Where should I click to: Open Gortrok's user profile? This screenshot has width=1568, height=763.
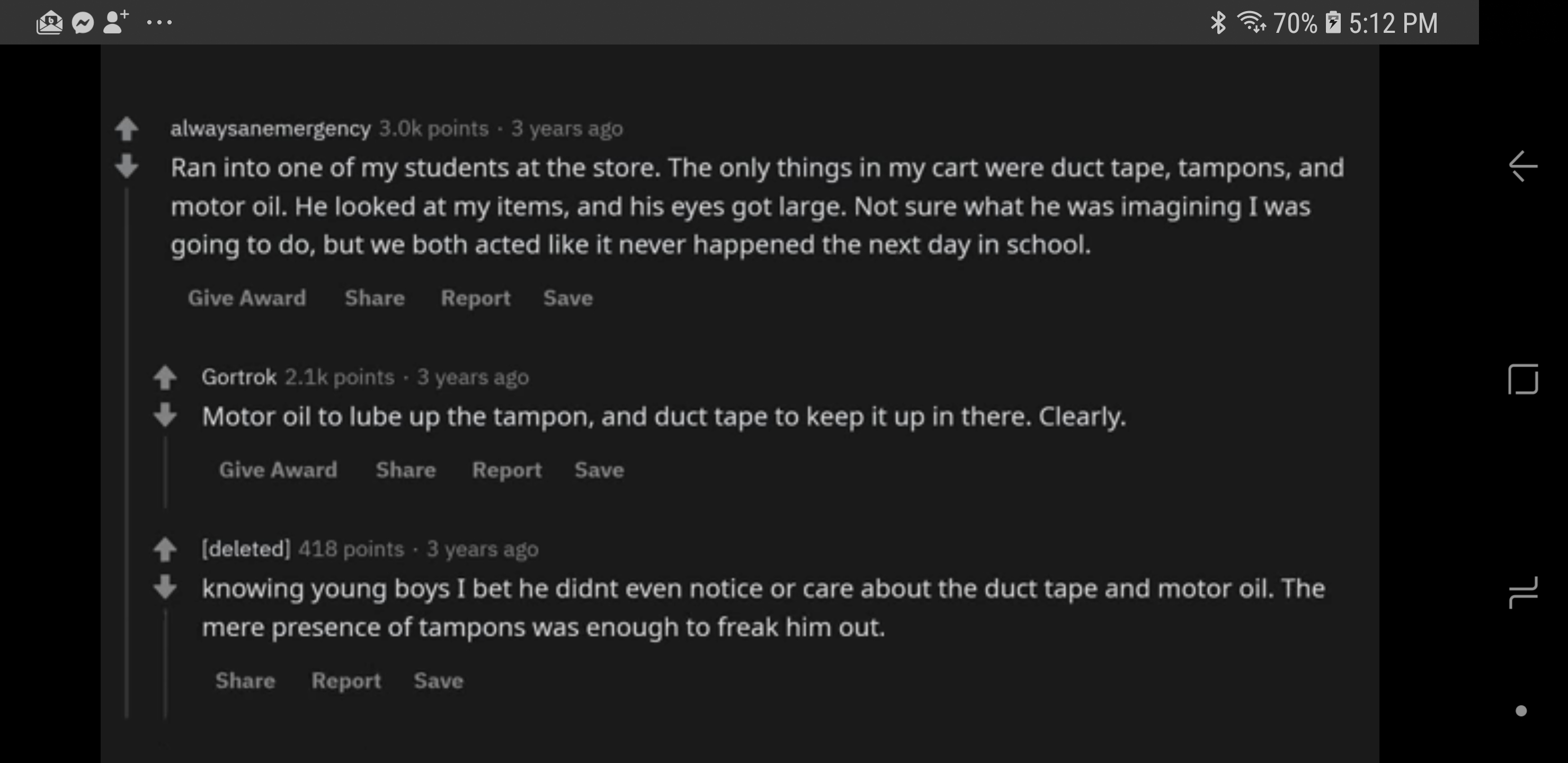click(238, 377)
